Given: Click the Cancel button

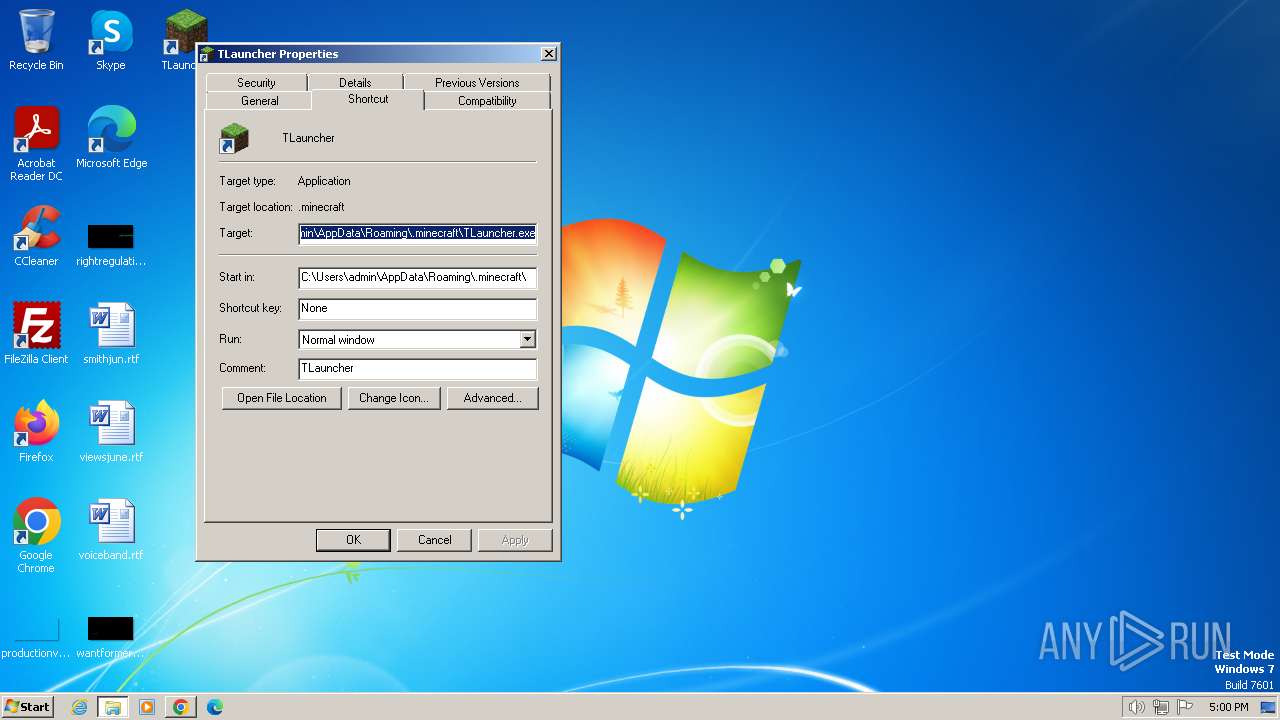Looking at the screenshot, I should 434,540.
